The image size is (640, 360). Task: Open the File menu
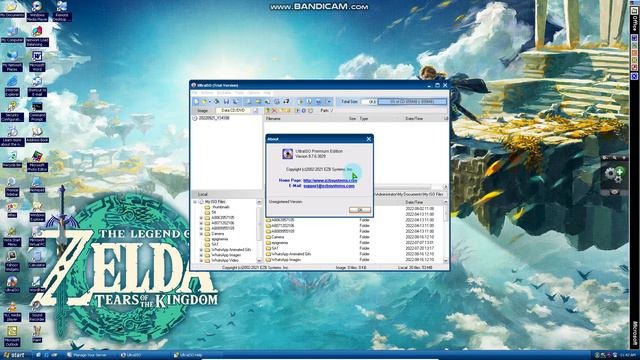tap(195, 93)
